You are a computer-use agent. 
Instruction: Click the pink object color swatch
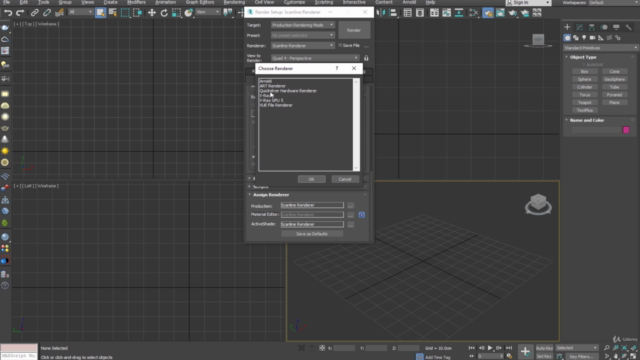pyautogui.click(x=626, y=130)
